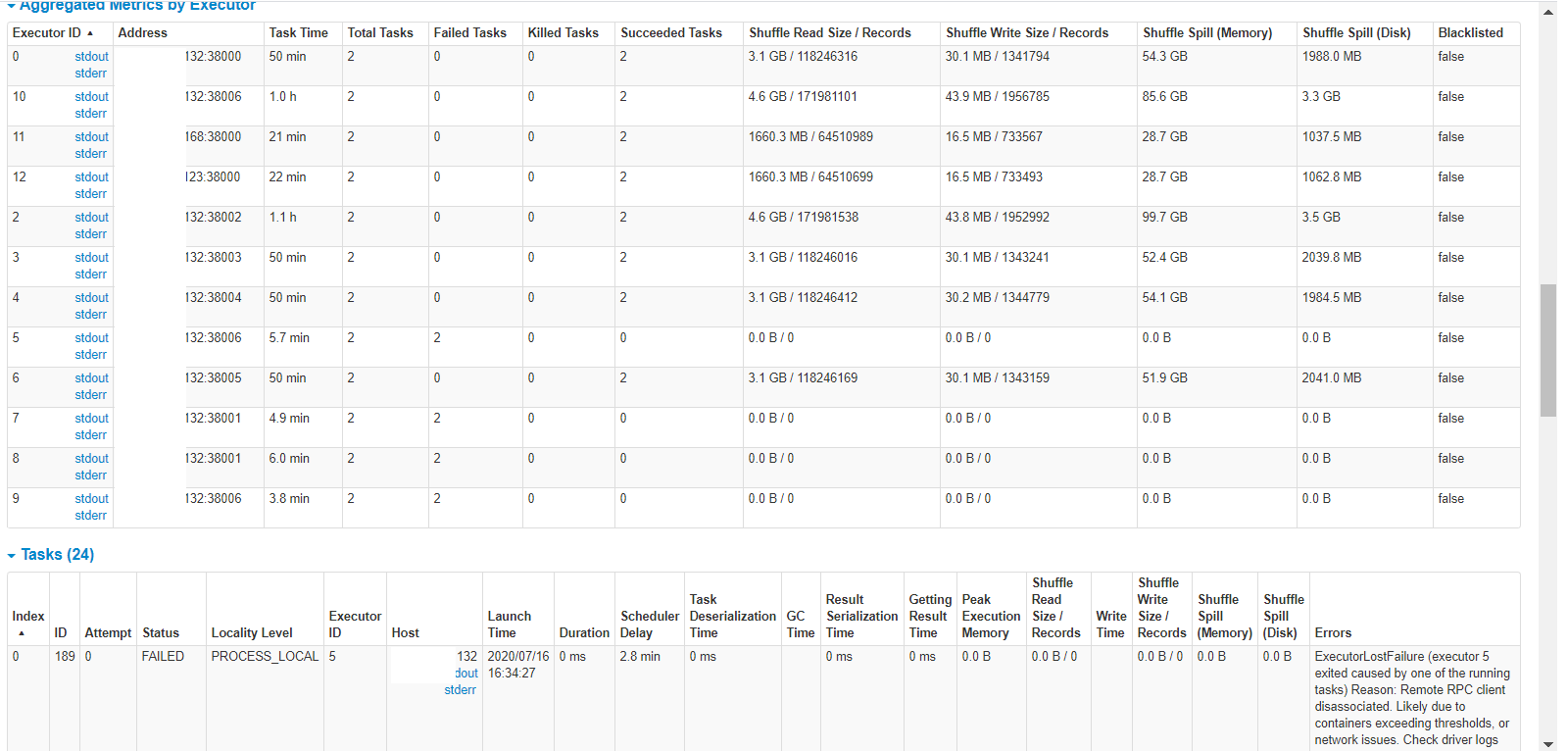The height and width of the screenshot is (751, 1568).
Task: Sort tasks by Peak Execution Memory header
Action: click(x=991, y=617)
